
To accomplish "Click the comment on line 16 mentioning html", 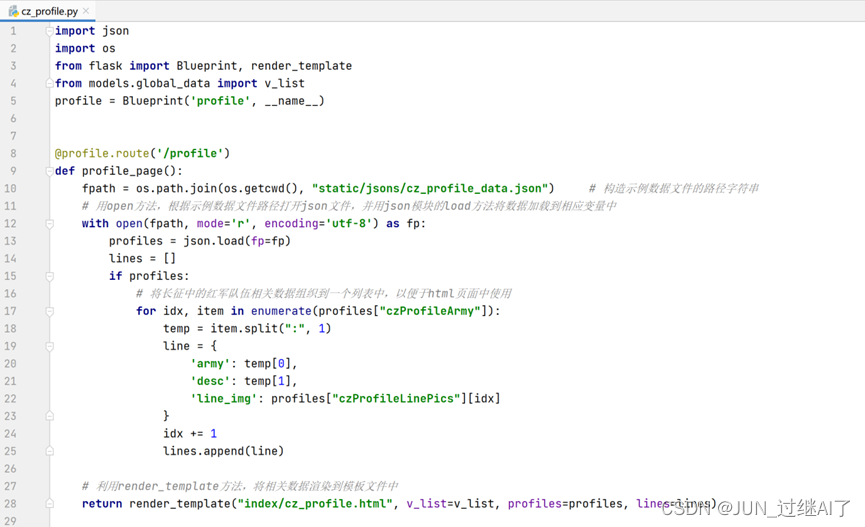I will (324, 294).
